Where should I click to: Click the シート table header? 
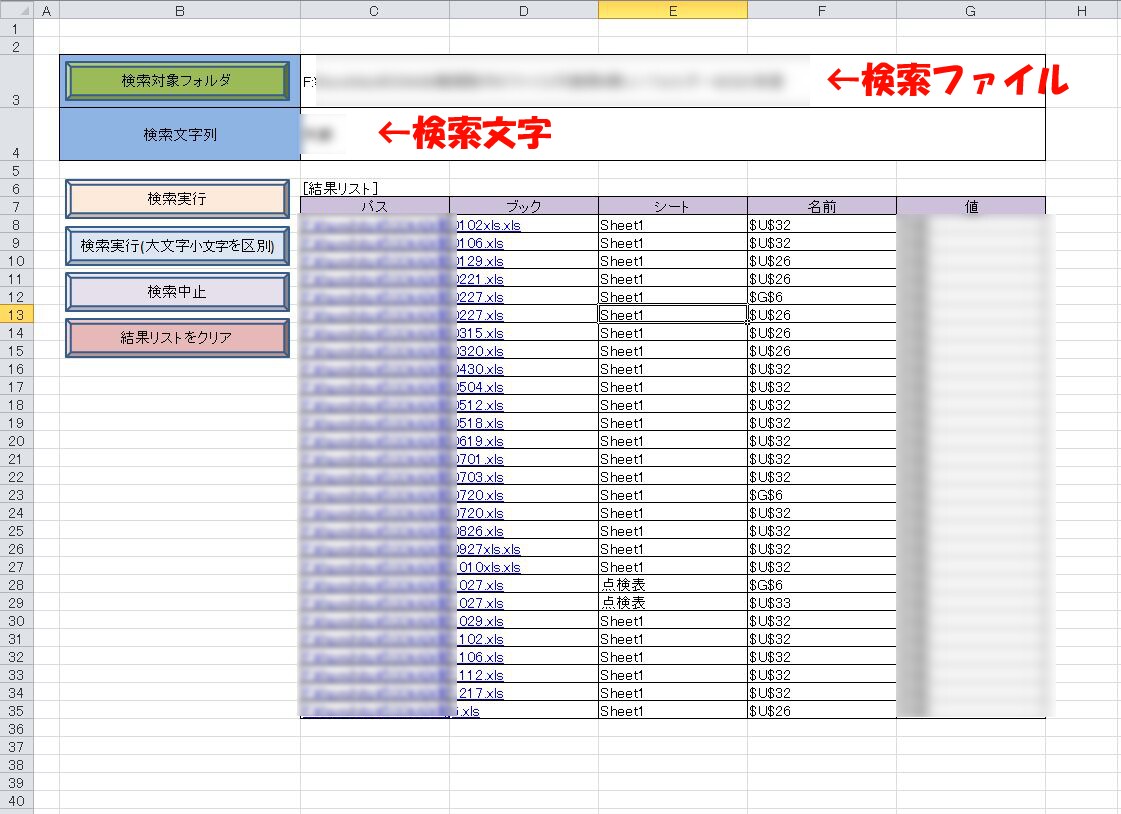point(673,206)
